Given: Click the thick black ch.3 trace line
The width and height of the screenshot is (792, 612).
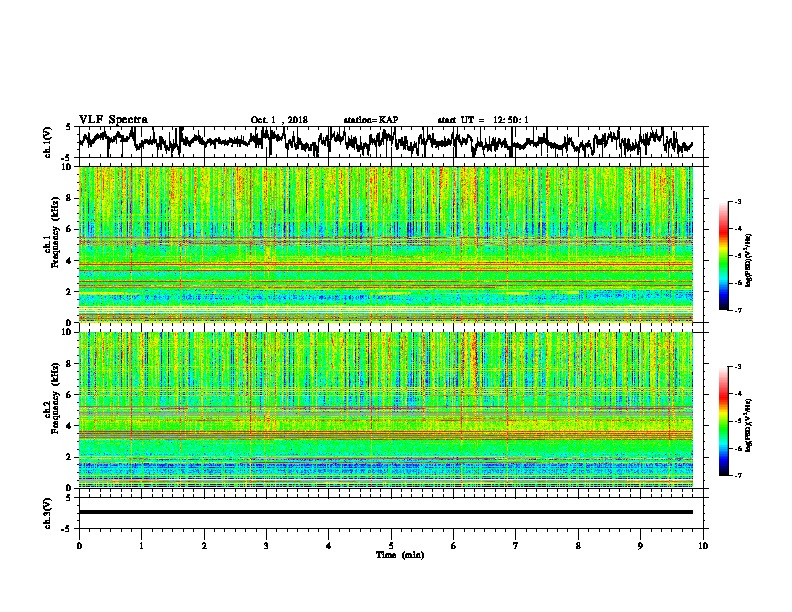Looking at the screenshot, I should coord(386,512).
